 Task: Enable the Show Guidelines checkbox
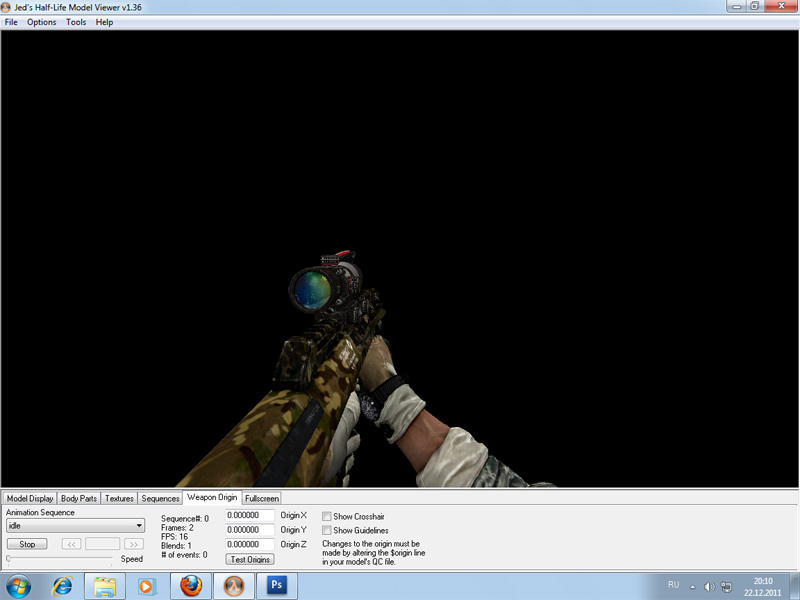(327, 531)
